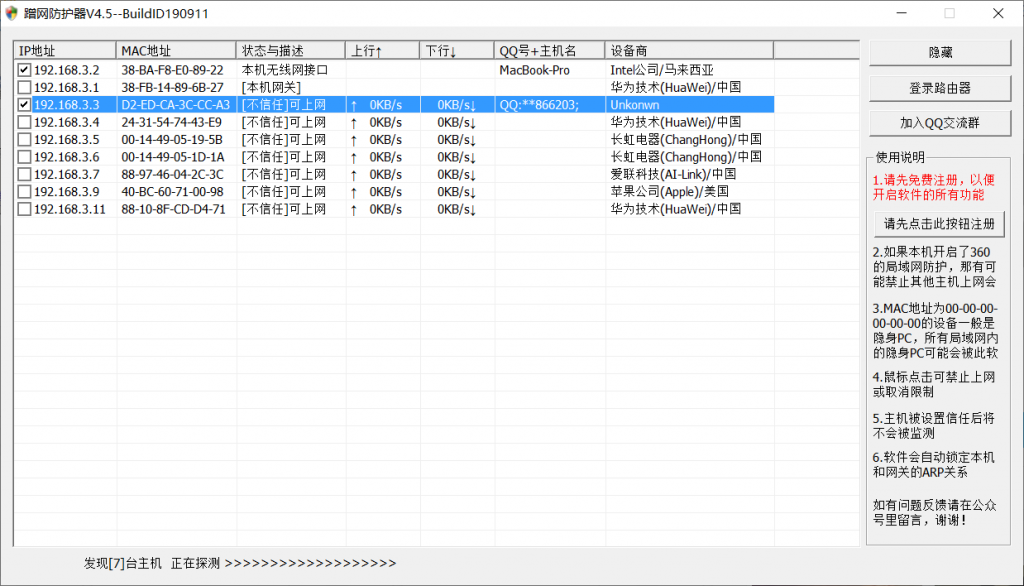This screenshot has width=1024, height=586.
Task: Click the 加入QQ交流群 button
Action: click(x=940, y=123)
